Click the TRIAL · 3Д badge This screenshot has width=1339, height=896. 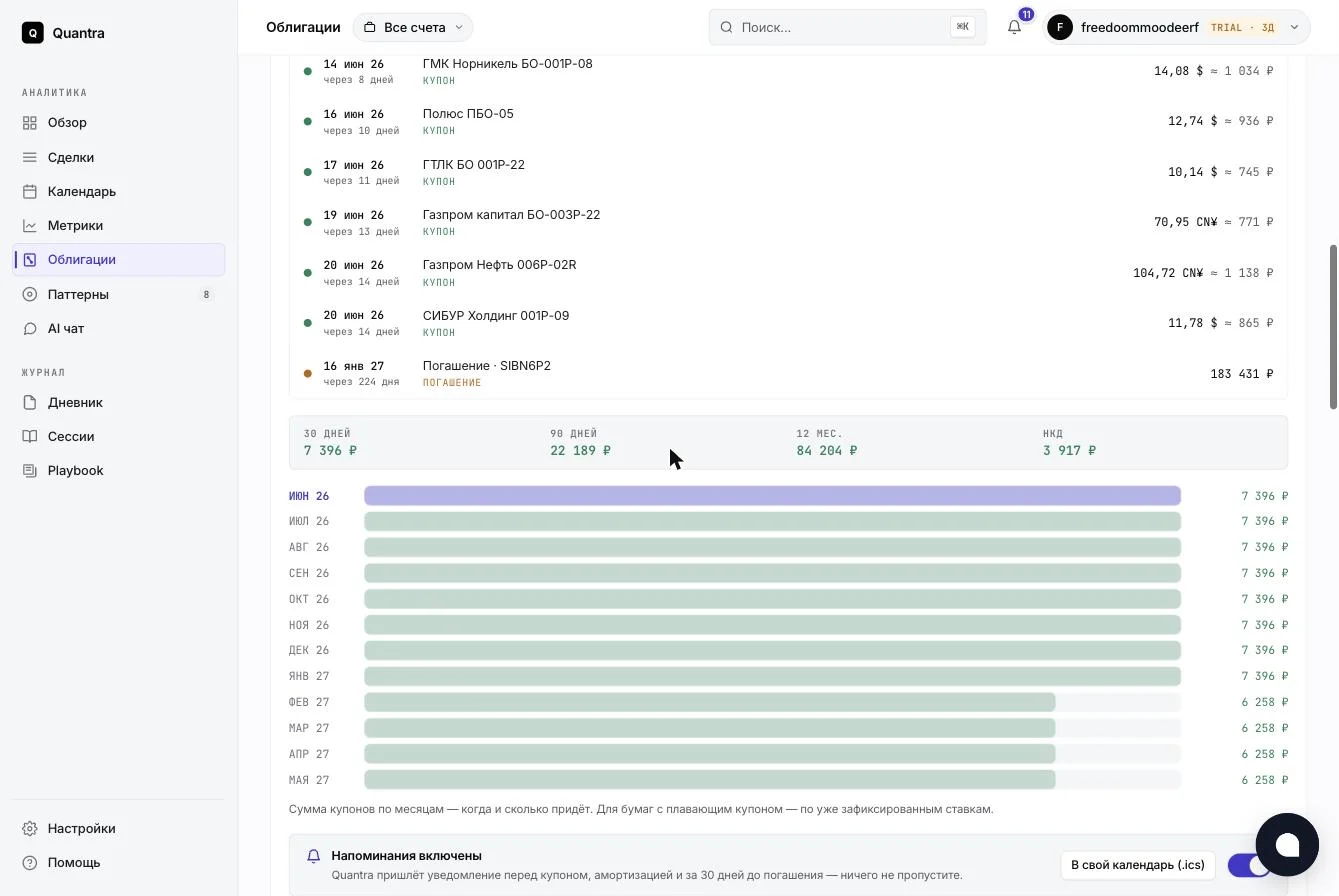[1242, 27]
